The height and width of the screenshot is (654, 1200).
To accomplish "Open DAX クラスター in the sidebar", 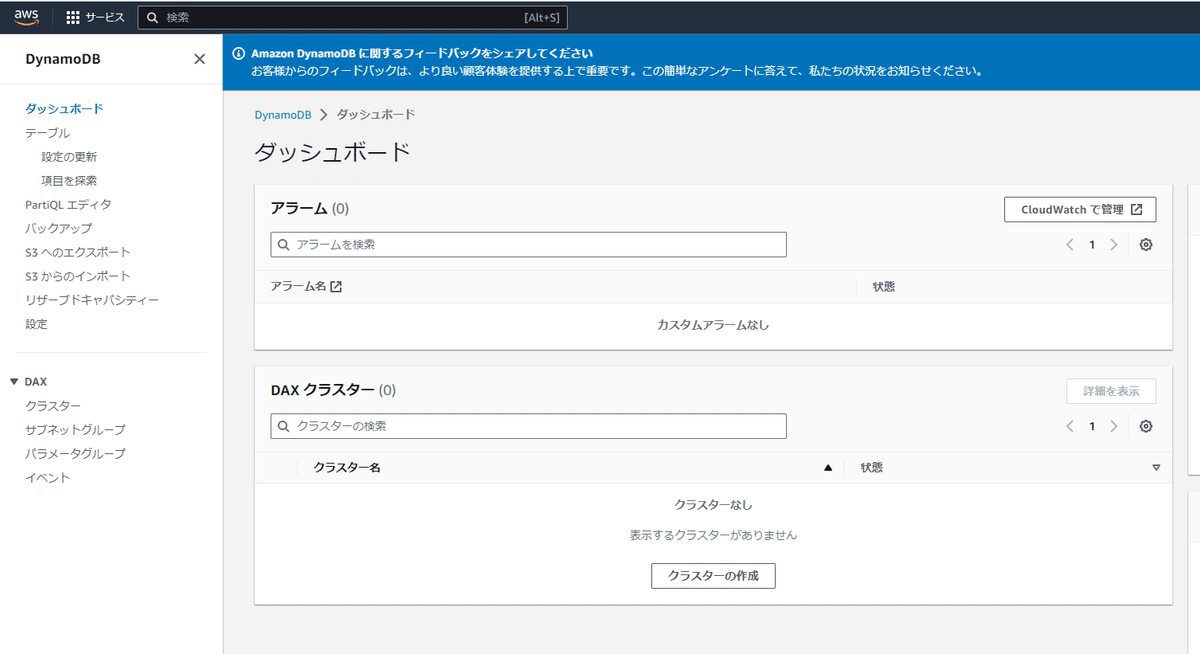I will 53,406.
